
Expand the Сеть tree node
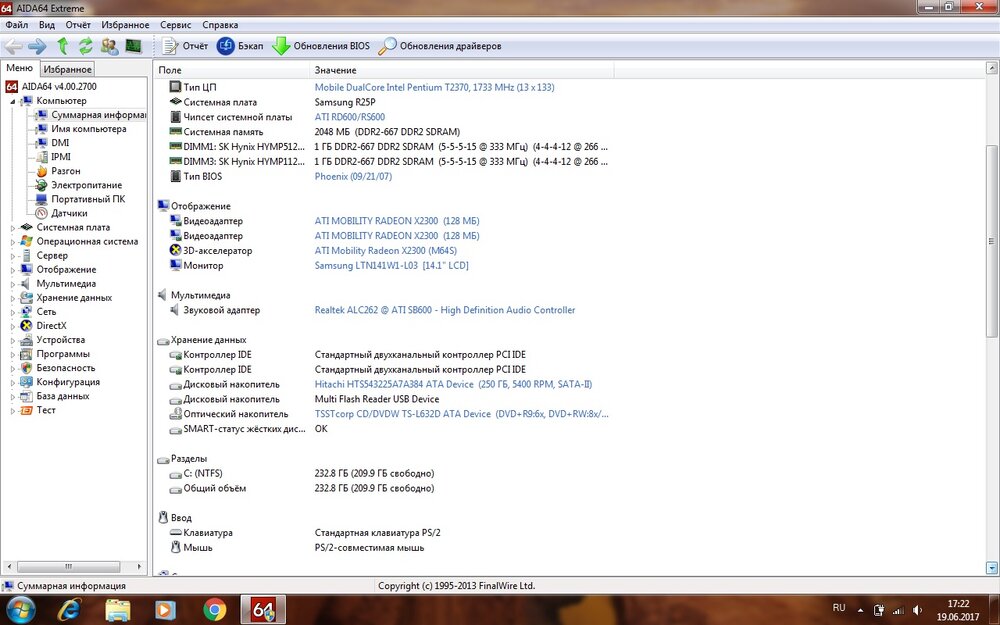click(13, 312)
